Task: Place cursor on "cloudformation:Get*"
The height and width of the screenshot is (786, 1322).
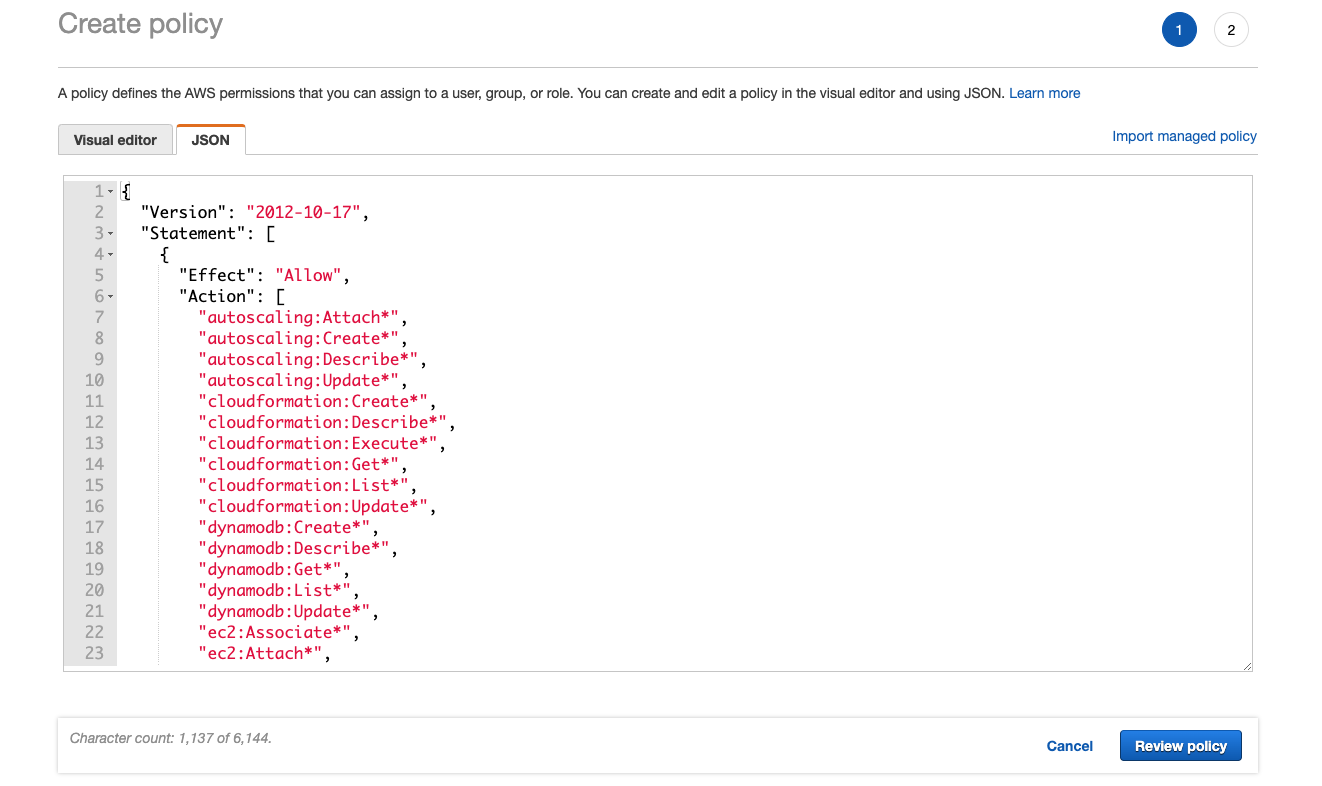Action: 299,464
